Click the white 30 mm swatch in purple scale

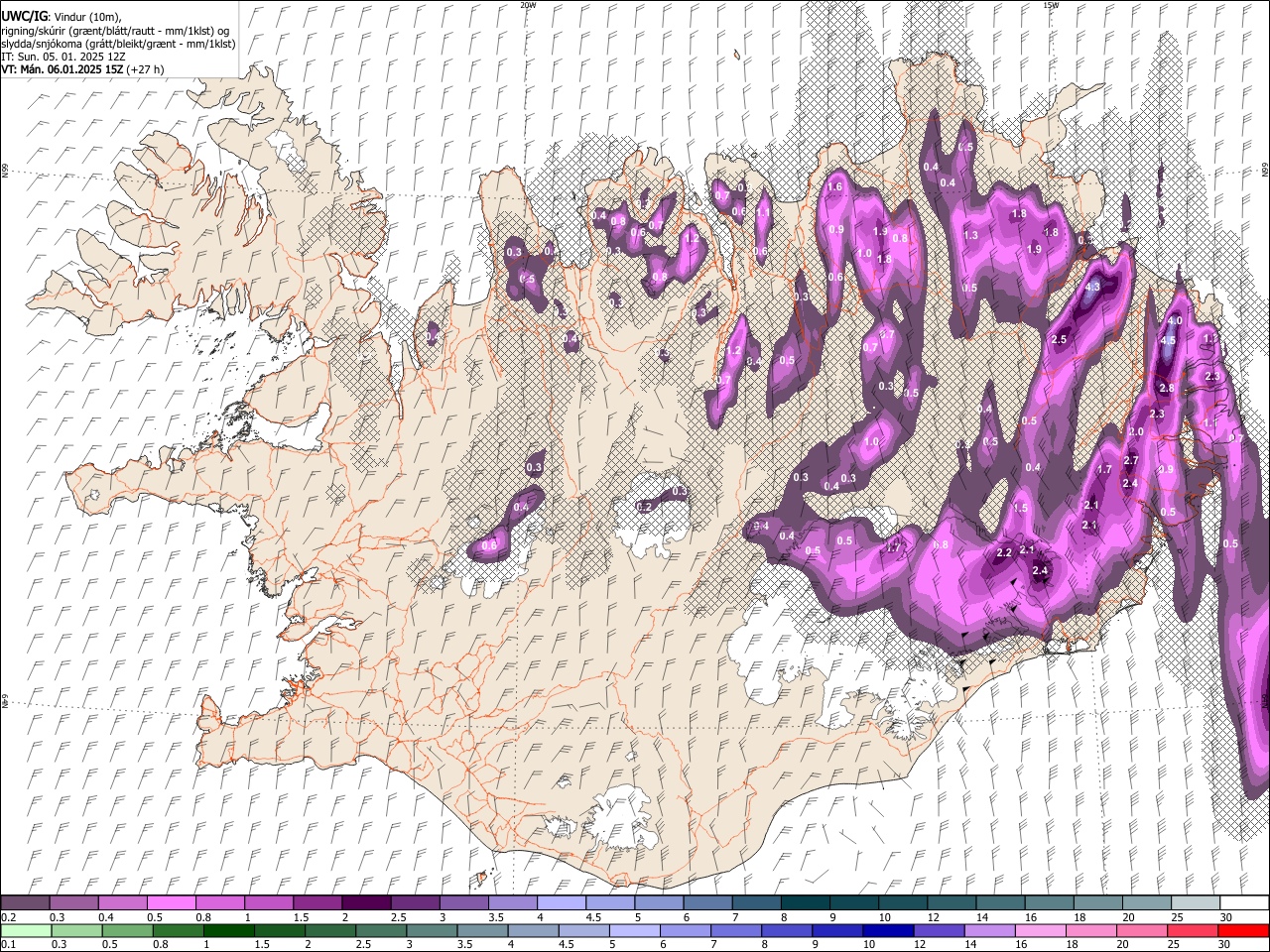click(1242, 902)
